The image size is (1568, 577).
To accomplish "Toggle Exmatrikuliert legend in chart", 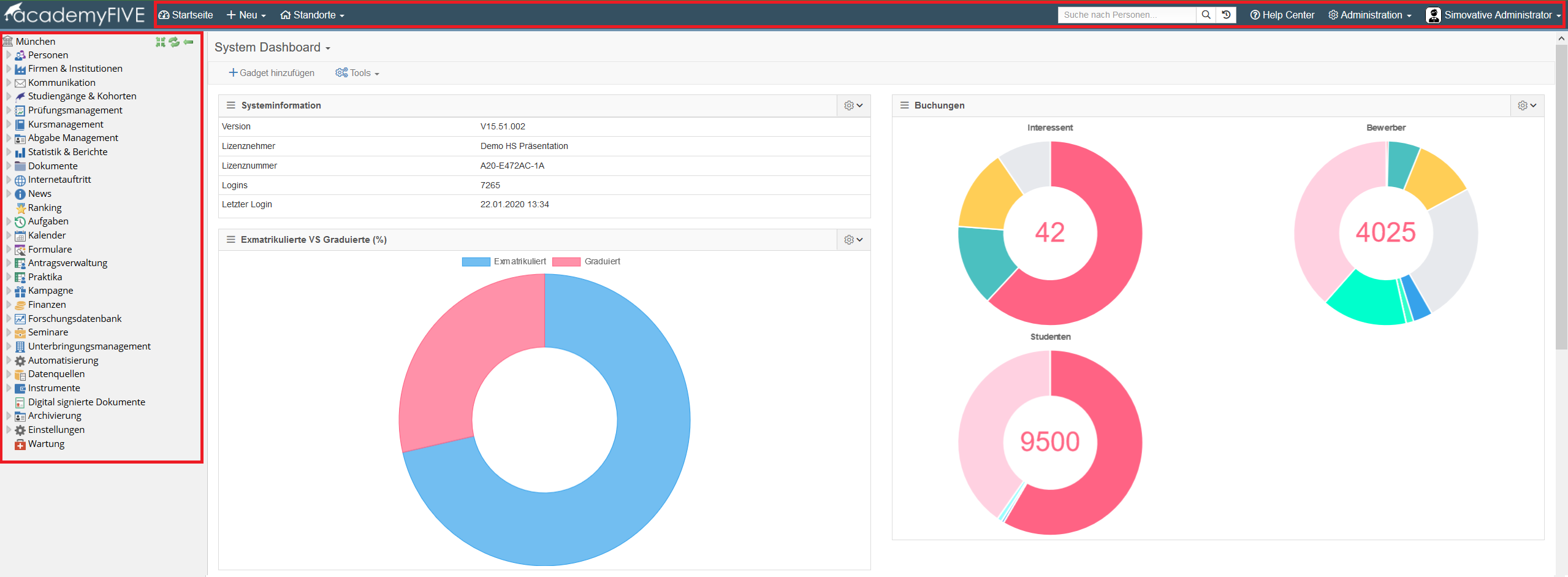I will (504, 262).
